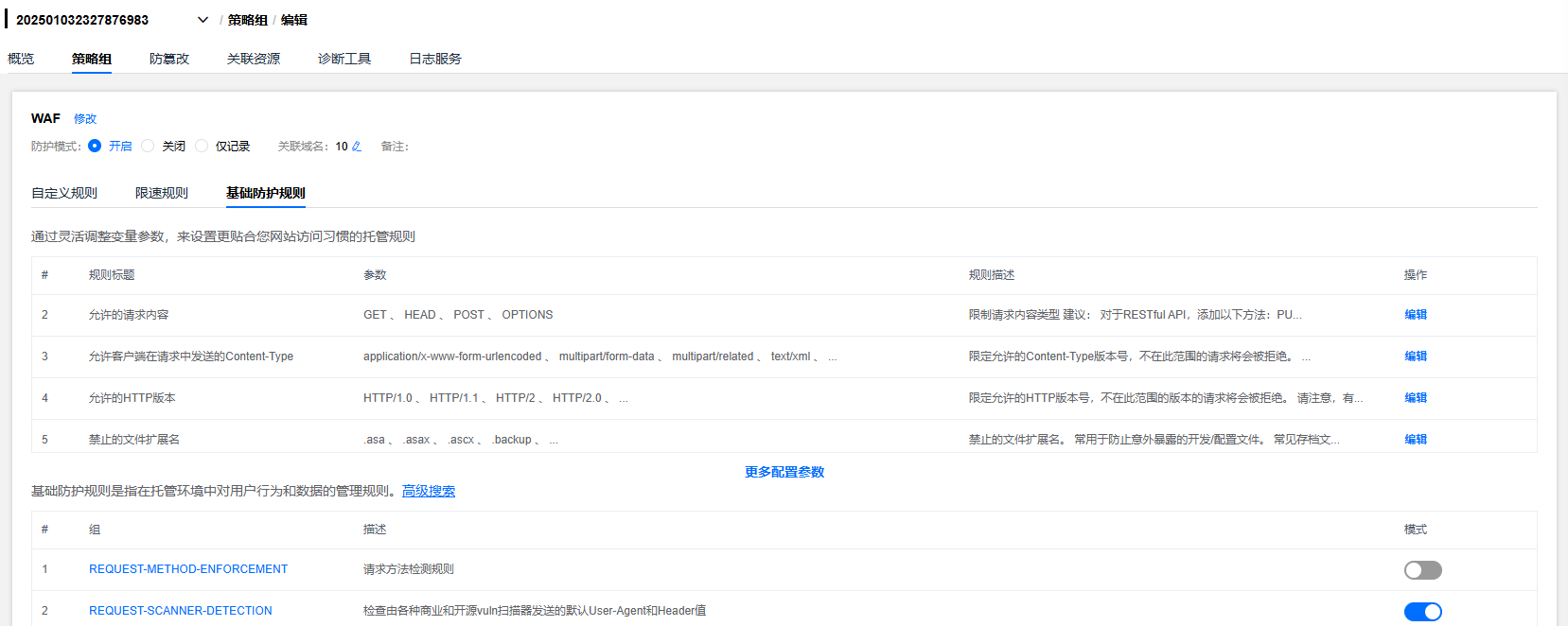The width and height of the screenshot is (1568, 626).
Task: Open the instance ID dropdown chevron
Action: point(203,20)
